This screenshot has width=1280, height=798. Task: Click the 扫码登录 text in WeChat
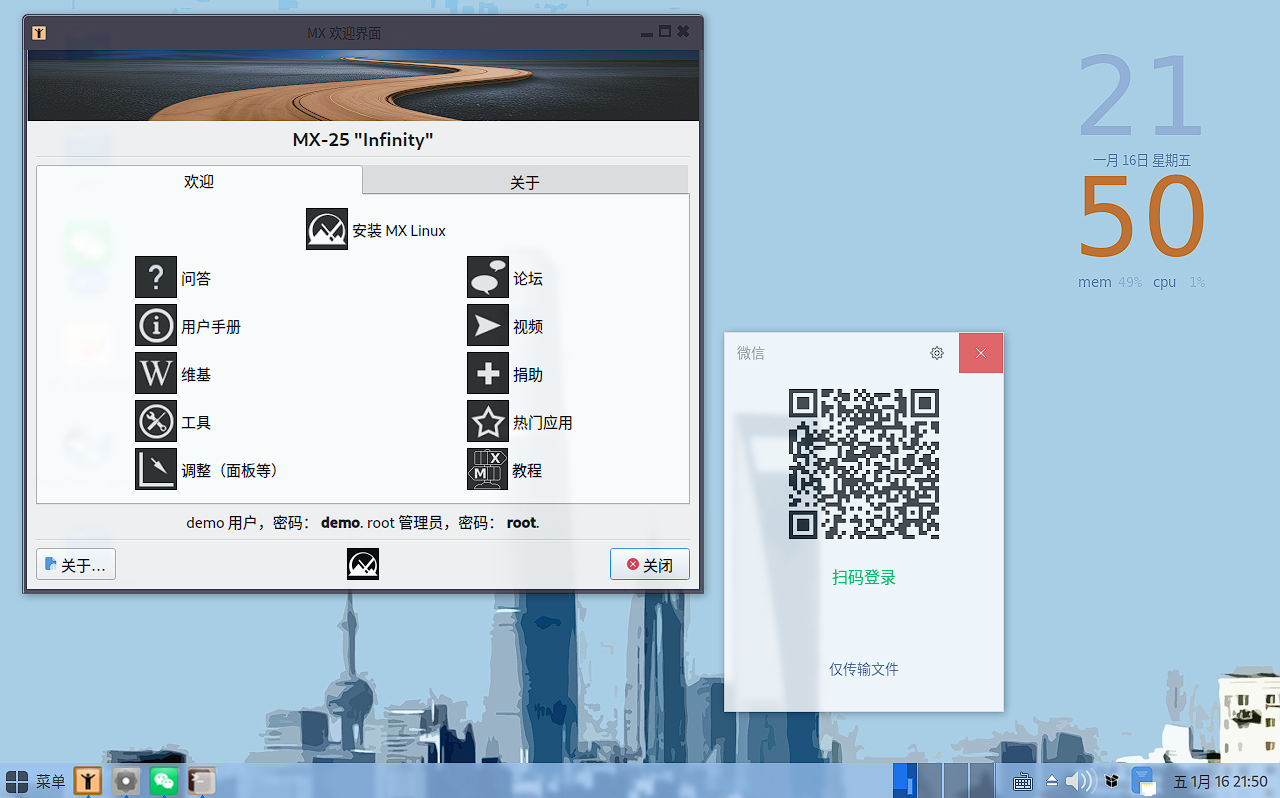(x=864, y=577)
